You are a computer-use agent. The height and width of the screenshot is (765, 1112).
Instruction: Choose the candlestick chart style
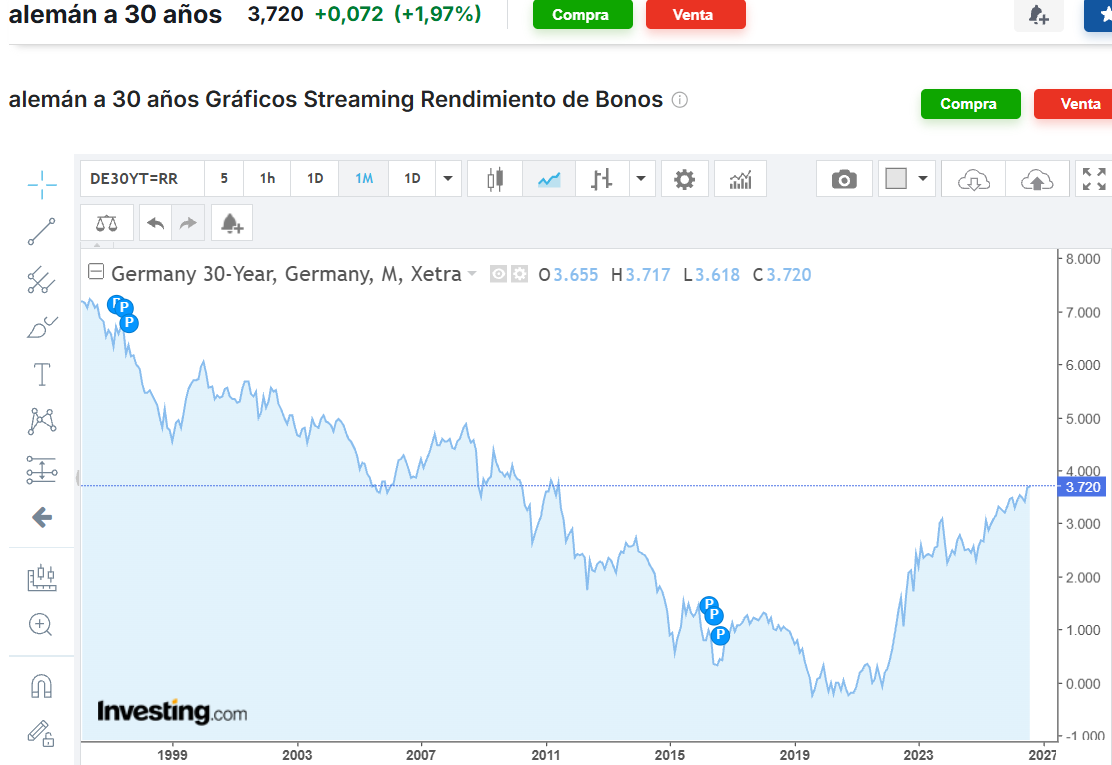point(495,179)
